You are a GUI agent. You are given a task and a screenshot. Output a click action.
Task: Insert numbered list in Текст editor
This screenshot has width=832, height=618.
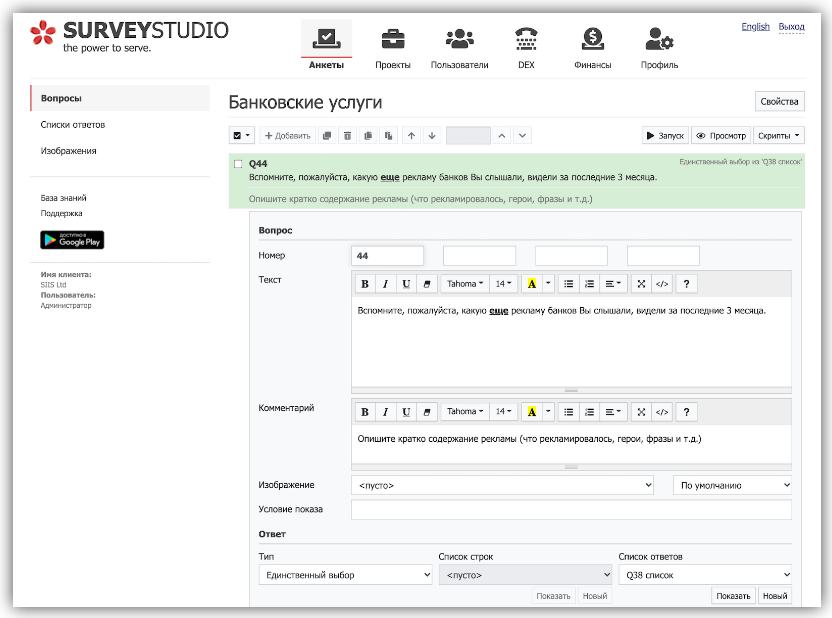click(589, 284)
